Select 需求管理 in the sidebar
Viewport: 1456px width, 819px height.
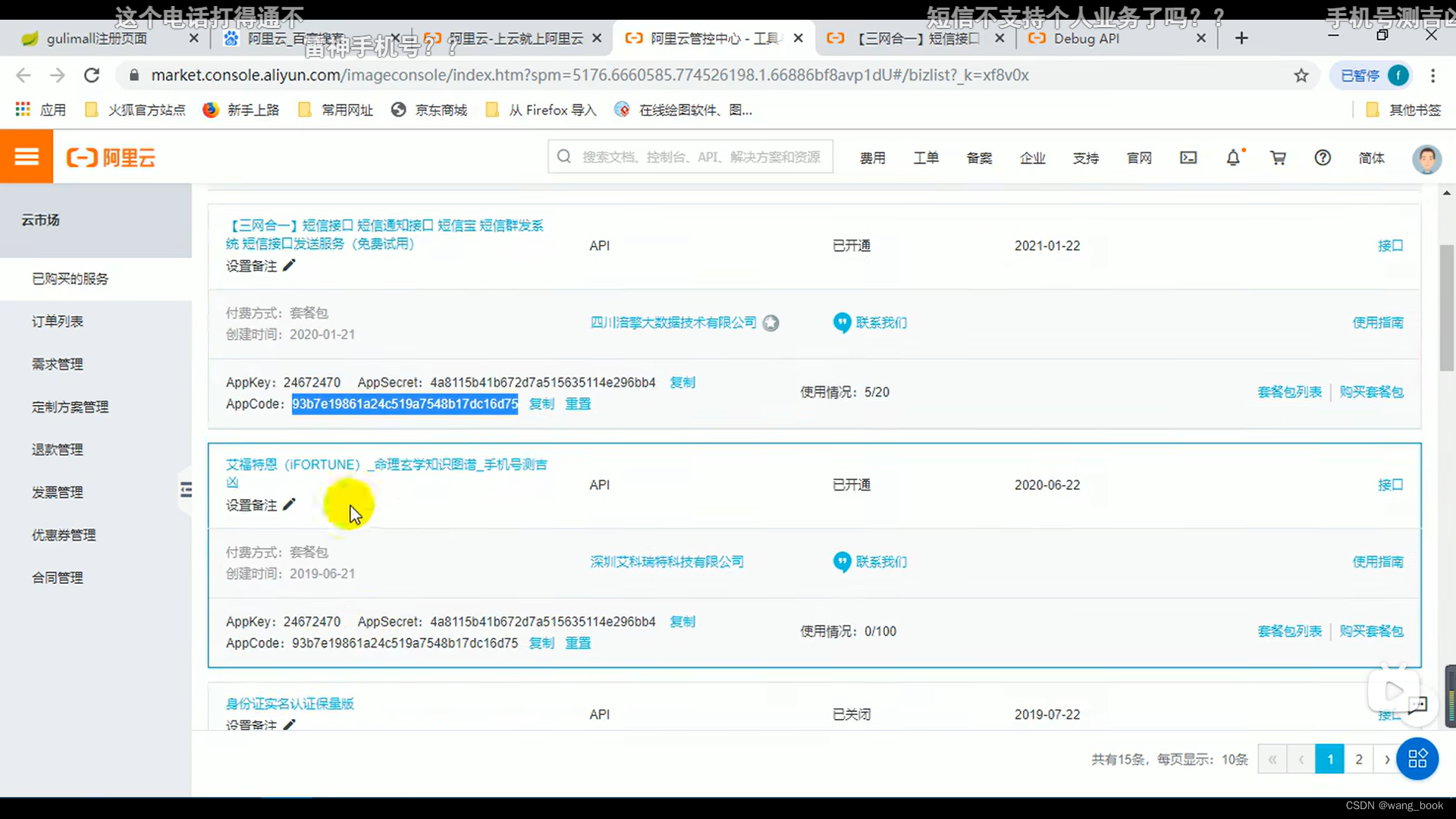(x=96, y=364)
